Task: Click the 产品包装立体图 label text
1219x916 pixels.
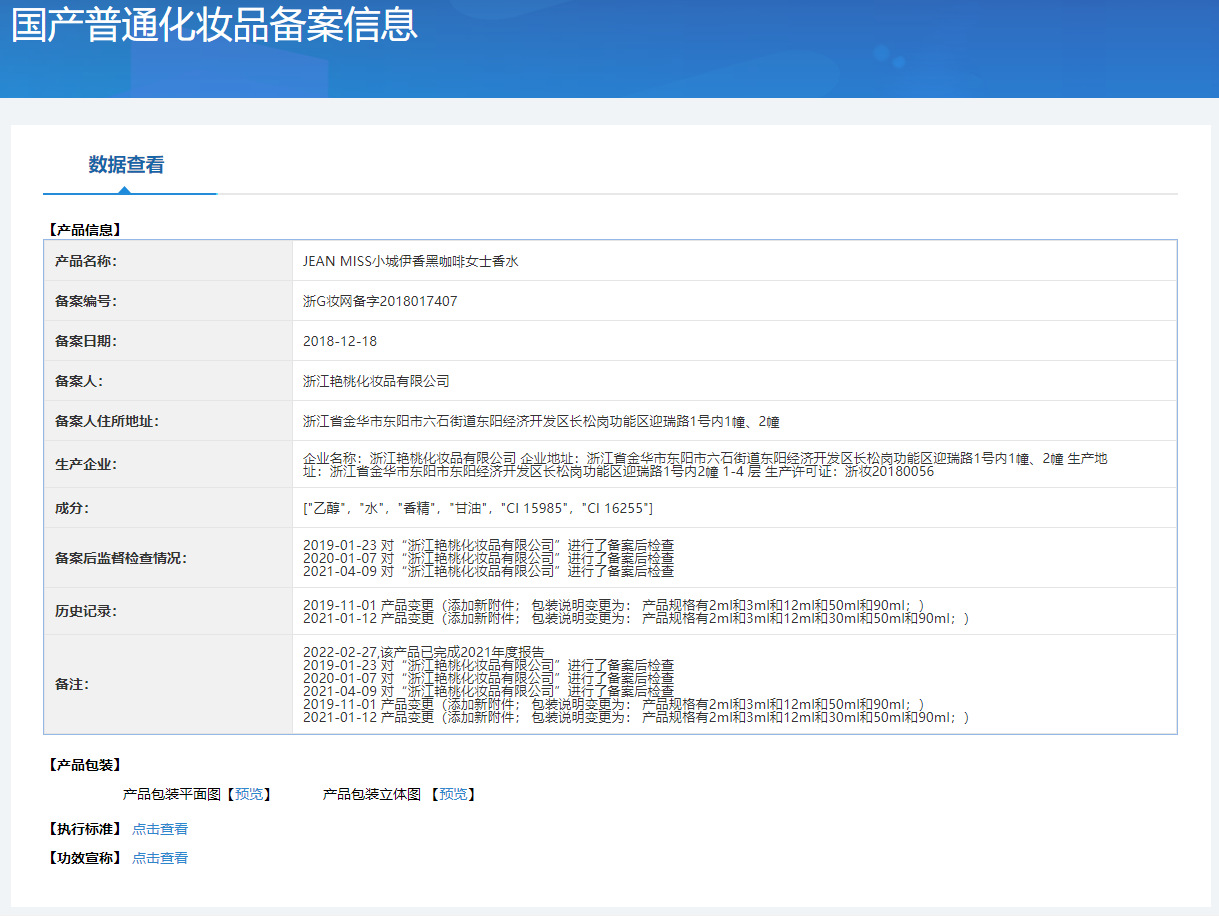Action: (x=371, y=794)
